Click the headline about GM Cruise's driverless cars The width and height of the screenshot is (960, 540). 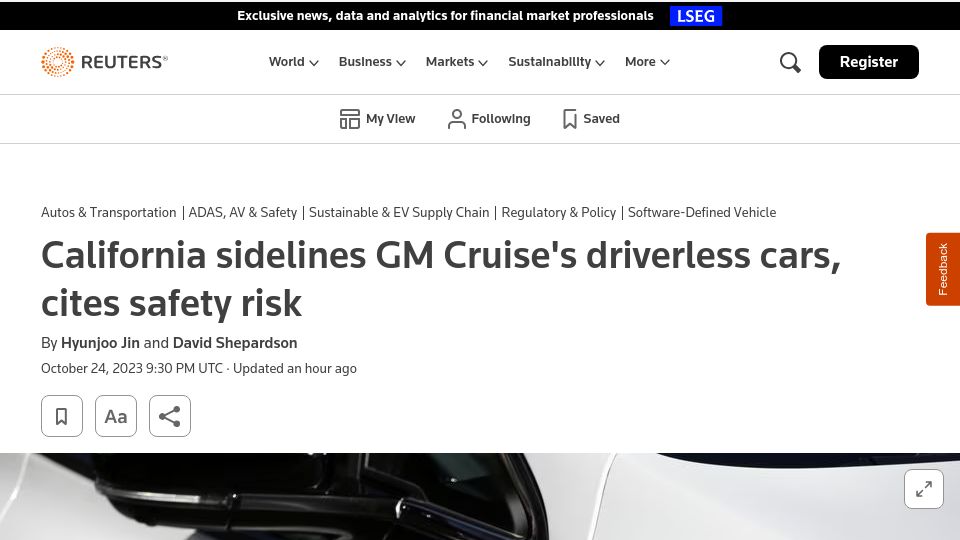(x=441, y=279)
